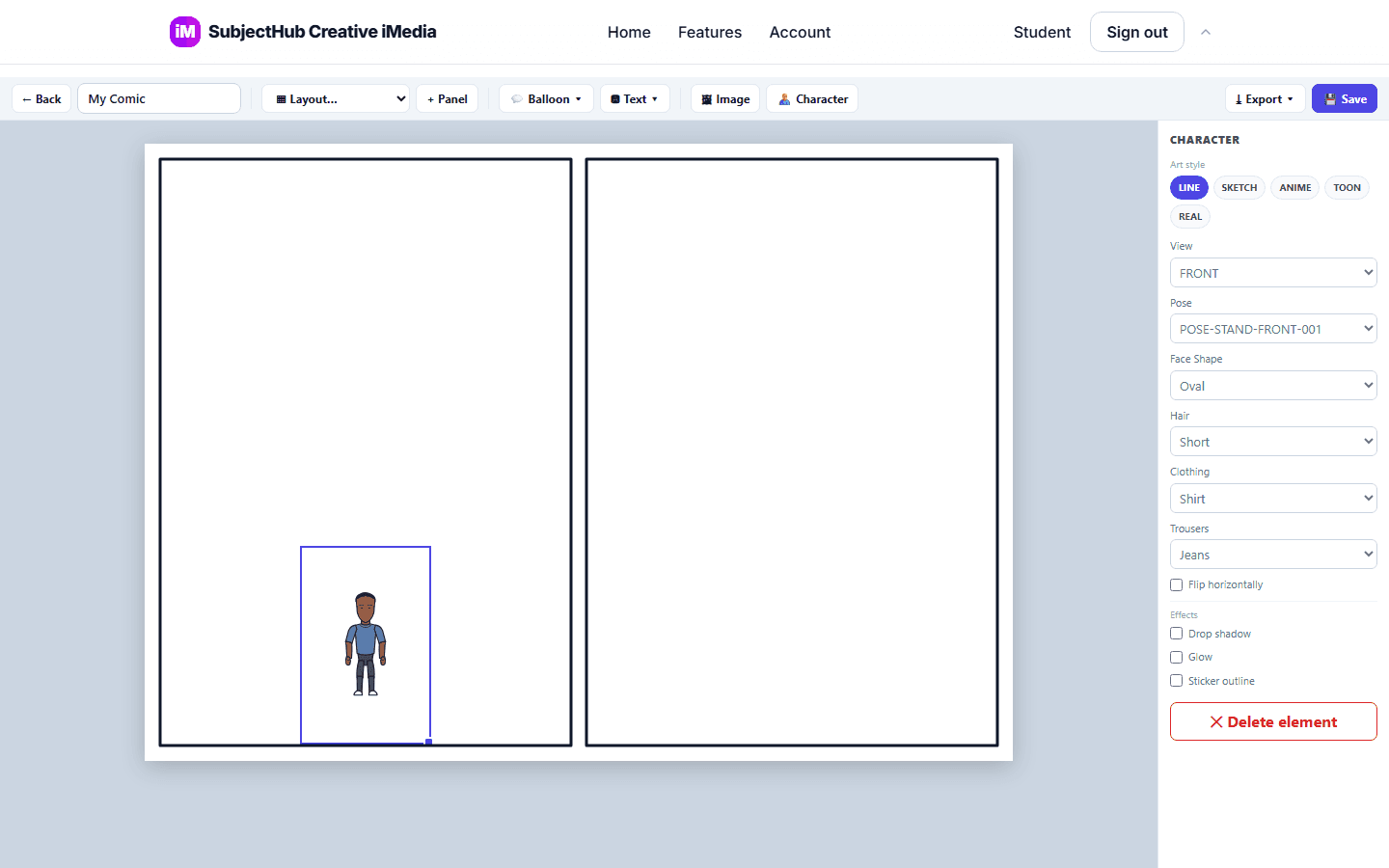The width and height of the screenshot is (1389, 868).
Task: Open the Balloon speech bubble menu
Action: (546, 98)
